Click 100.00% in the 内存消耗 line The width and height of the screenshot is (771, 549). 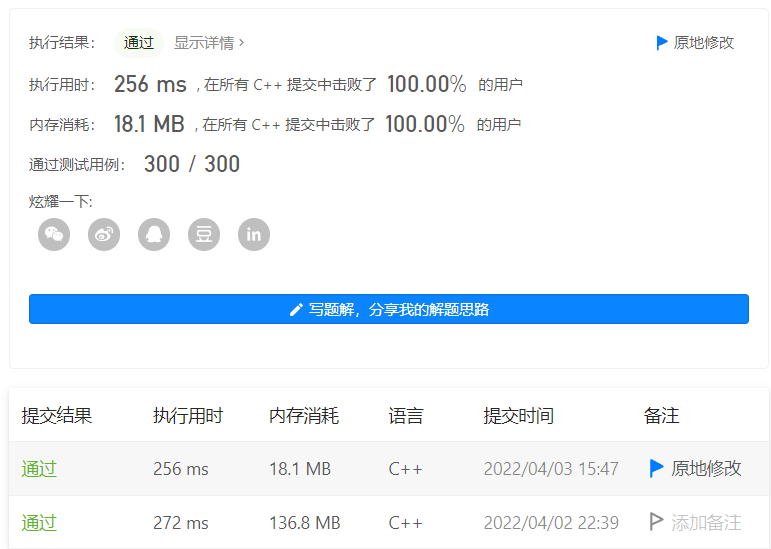[425, 124]
